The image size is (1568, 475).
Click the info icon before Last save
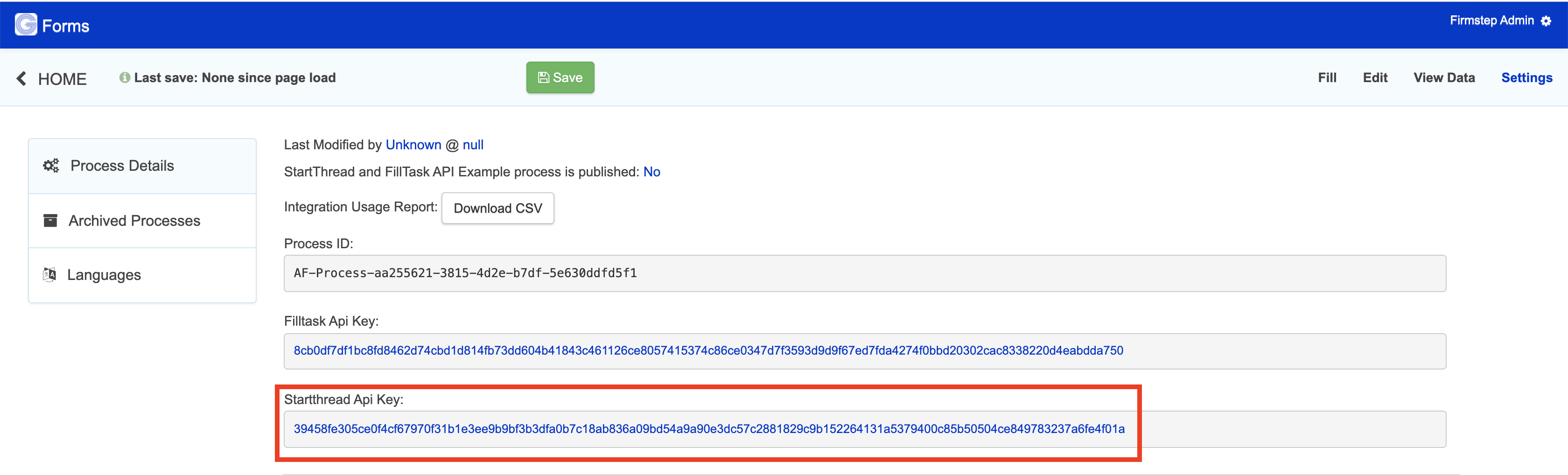click(x=125, y=78)
